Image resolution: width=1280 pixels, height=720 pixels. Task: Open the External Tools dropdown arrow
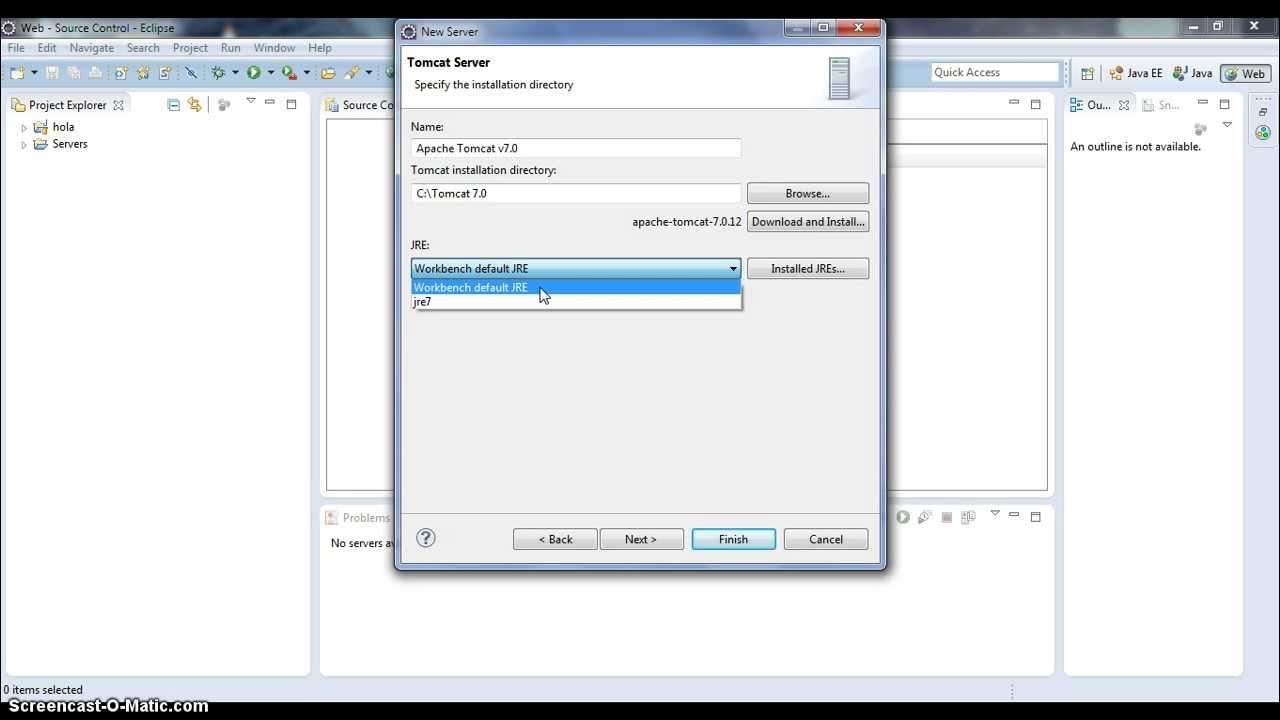306,73
